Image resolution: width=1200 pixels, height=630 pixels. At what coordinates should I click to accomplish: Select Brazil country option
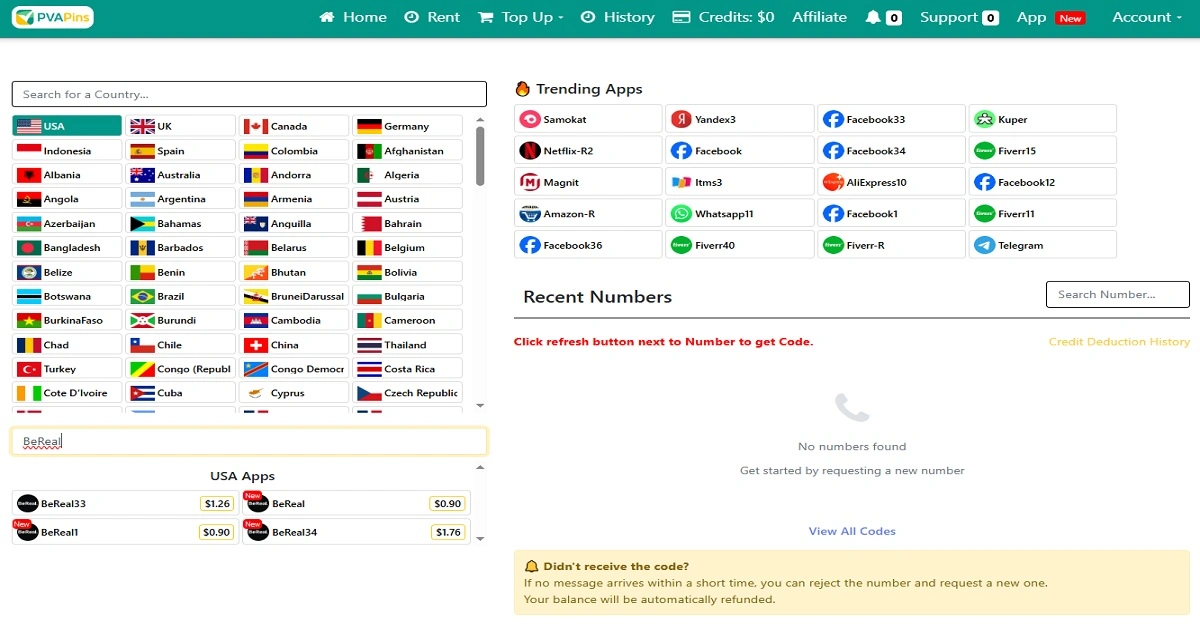181,296
